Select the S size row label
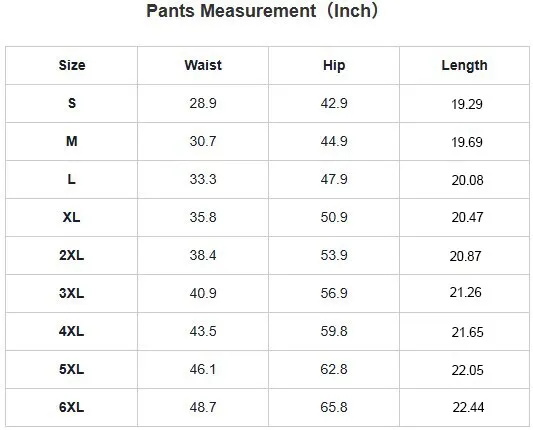Viewport: 533px width, 430px height. point(72,103)
